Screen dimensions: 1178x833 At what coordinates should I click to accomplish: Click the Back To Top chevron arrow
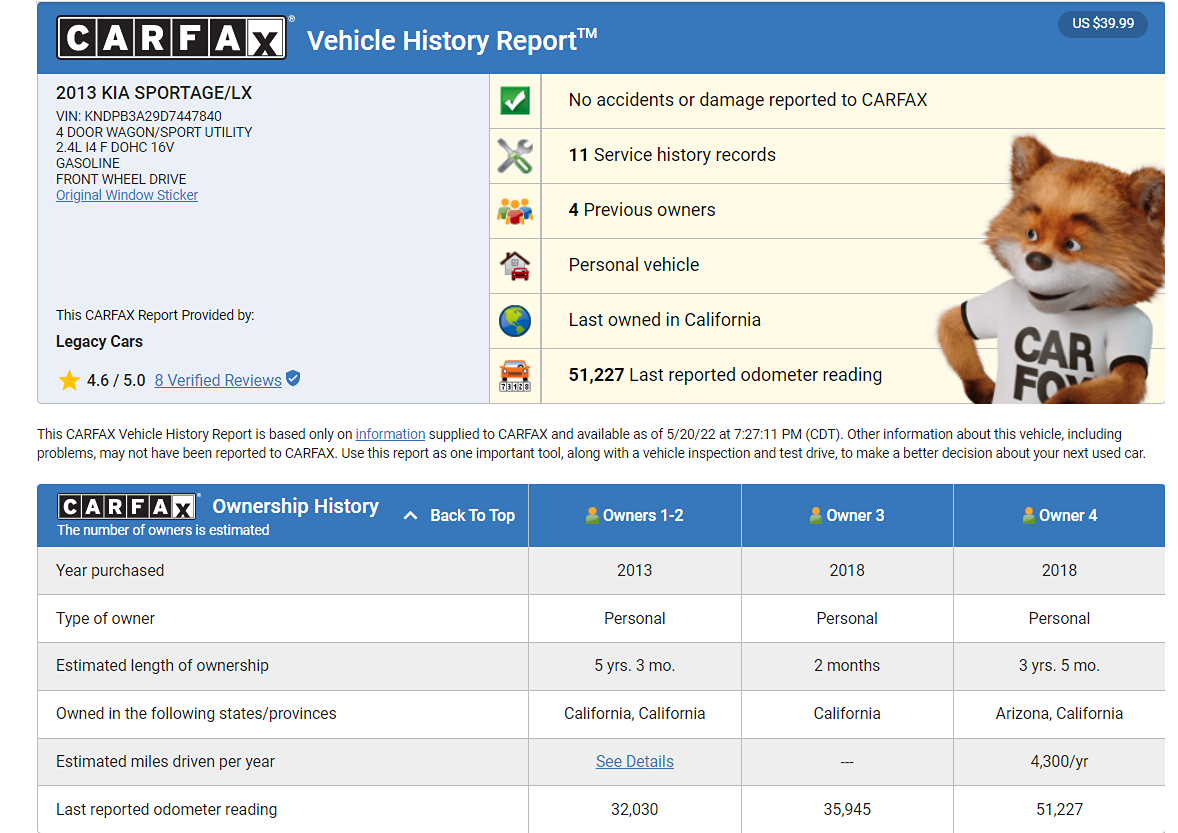click(410, 516)
